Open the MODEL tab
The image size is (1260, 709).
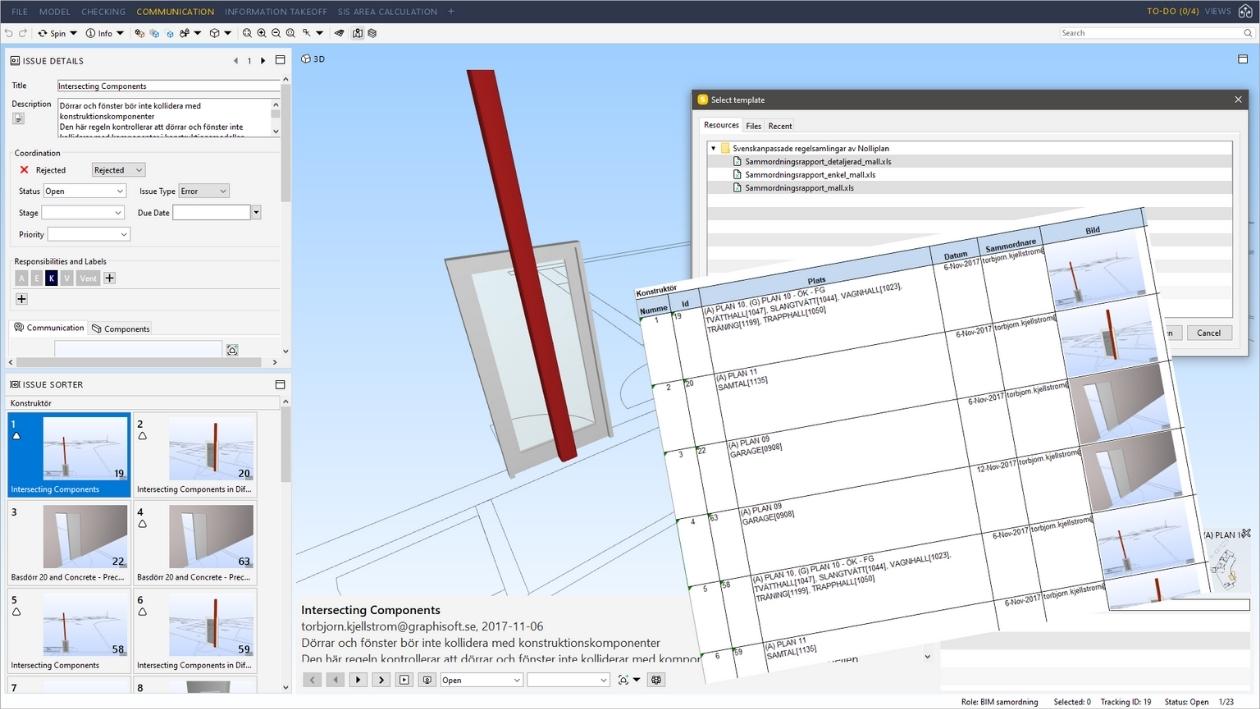tap(54, 12)
